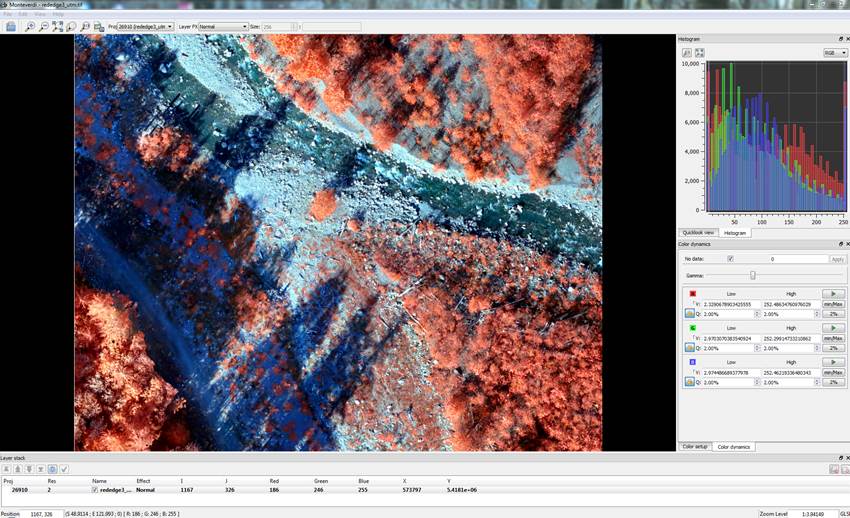This screenshot has width=850, height=518.
Task: Switch to the Quicklook view tab
Action: (698, 232)
